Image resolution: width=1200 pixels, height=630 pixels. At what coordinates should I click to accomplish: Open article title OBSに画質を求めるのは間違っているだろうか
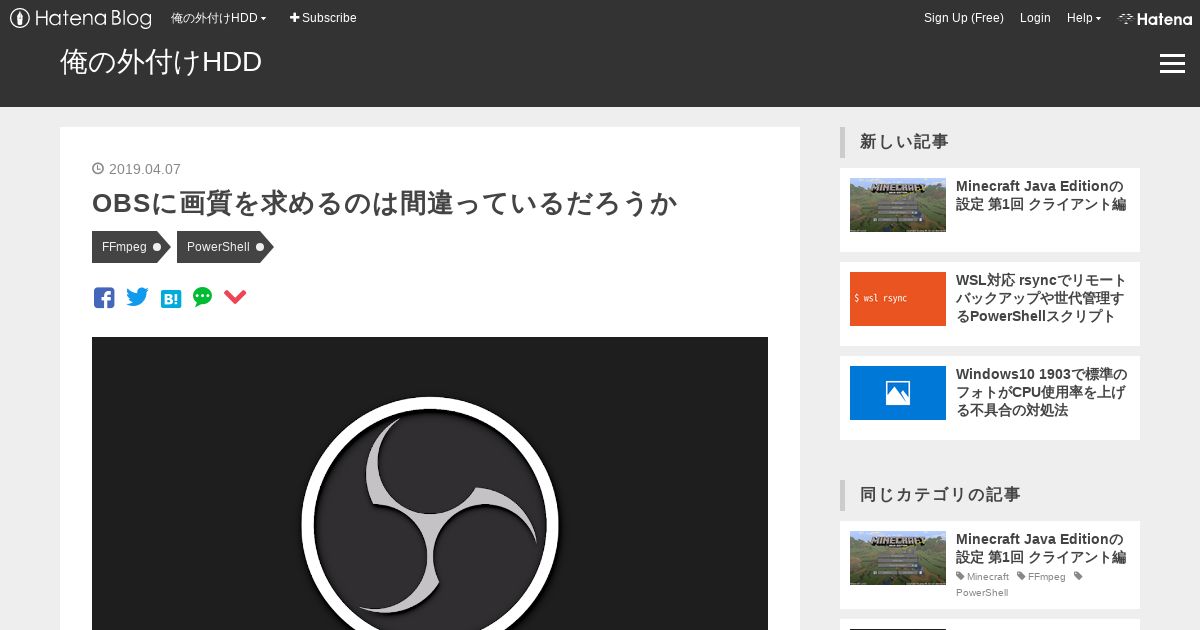point(385,203)
